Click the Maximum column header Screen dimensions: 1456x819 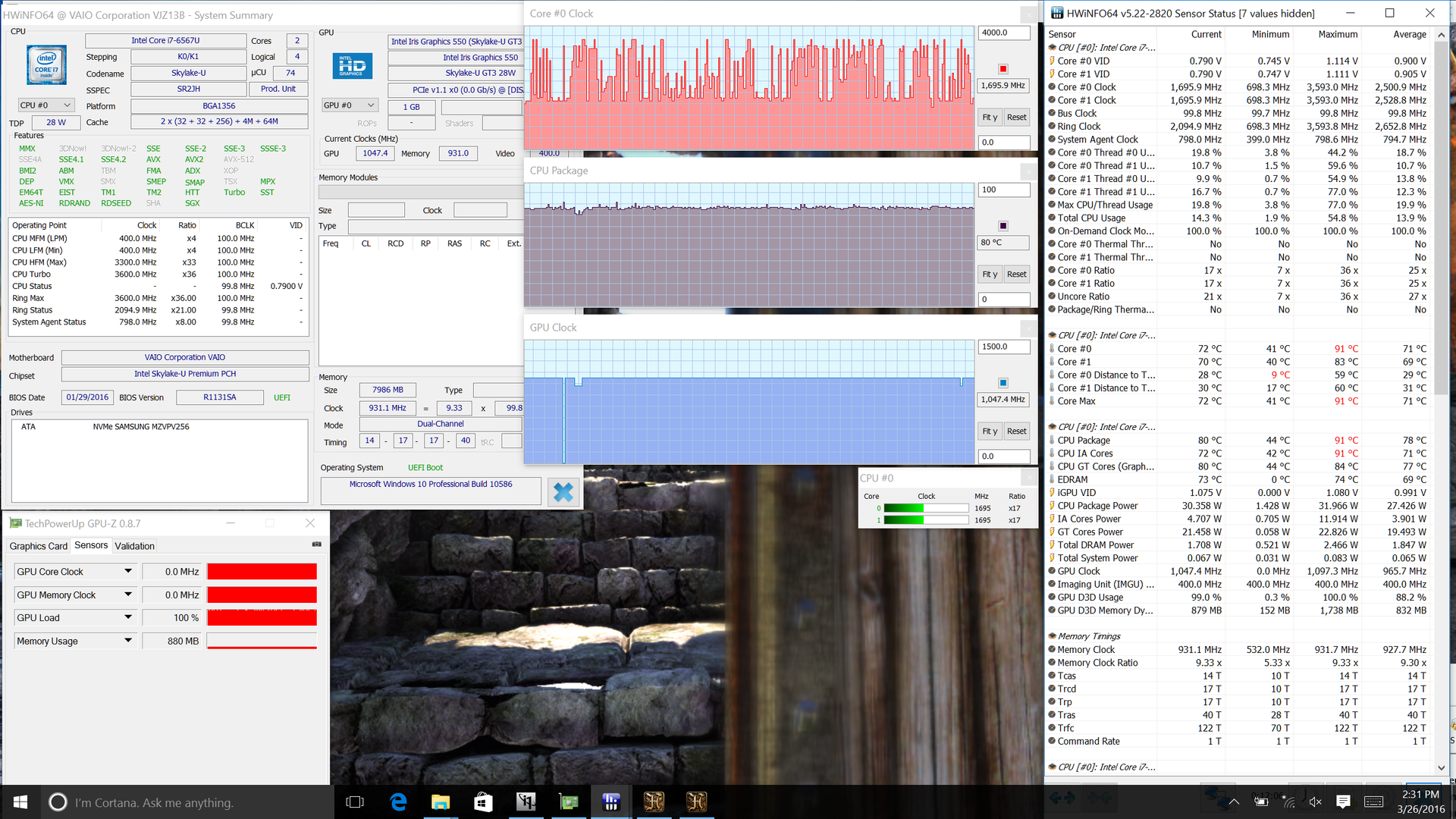point(1338,34)
